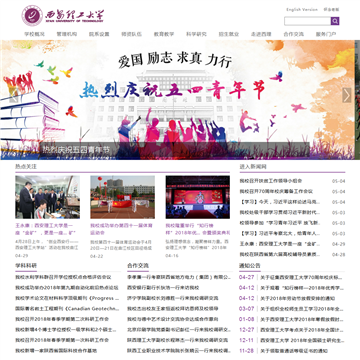Viewport: 360px width, 360px height.
Task: Open news 我校召开扶贫工作领导小组会
Action: click(x=271, y=181)
